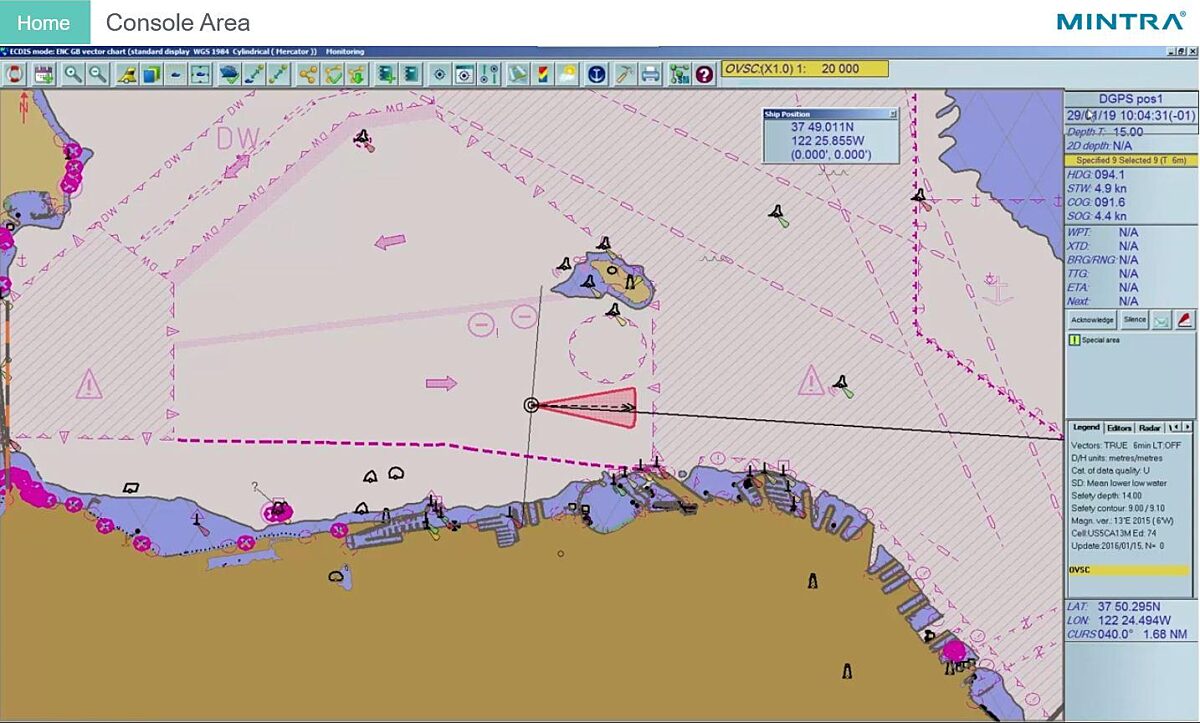Click the target in window icon
The height and width of the screenshot is (723, 1200).
464,74
